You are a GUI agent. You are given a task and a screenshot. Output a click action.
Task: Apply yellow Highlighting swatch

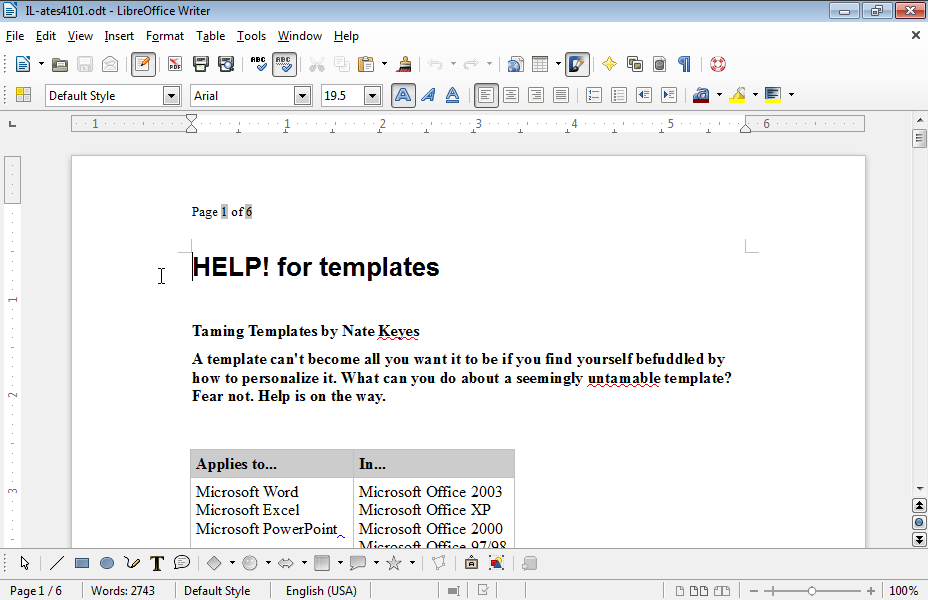point(737,95)
